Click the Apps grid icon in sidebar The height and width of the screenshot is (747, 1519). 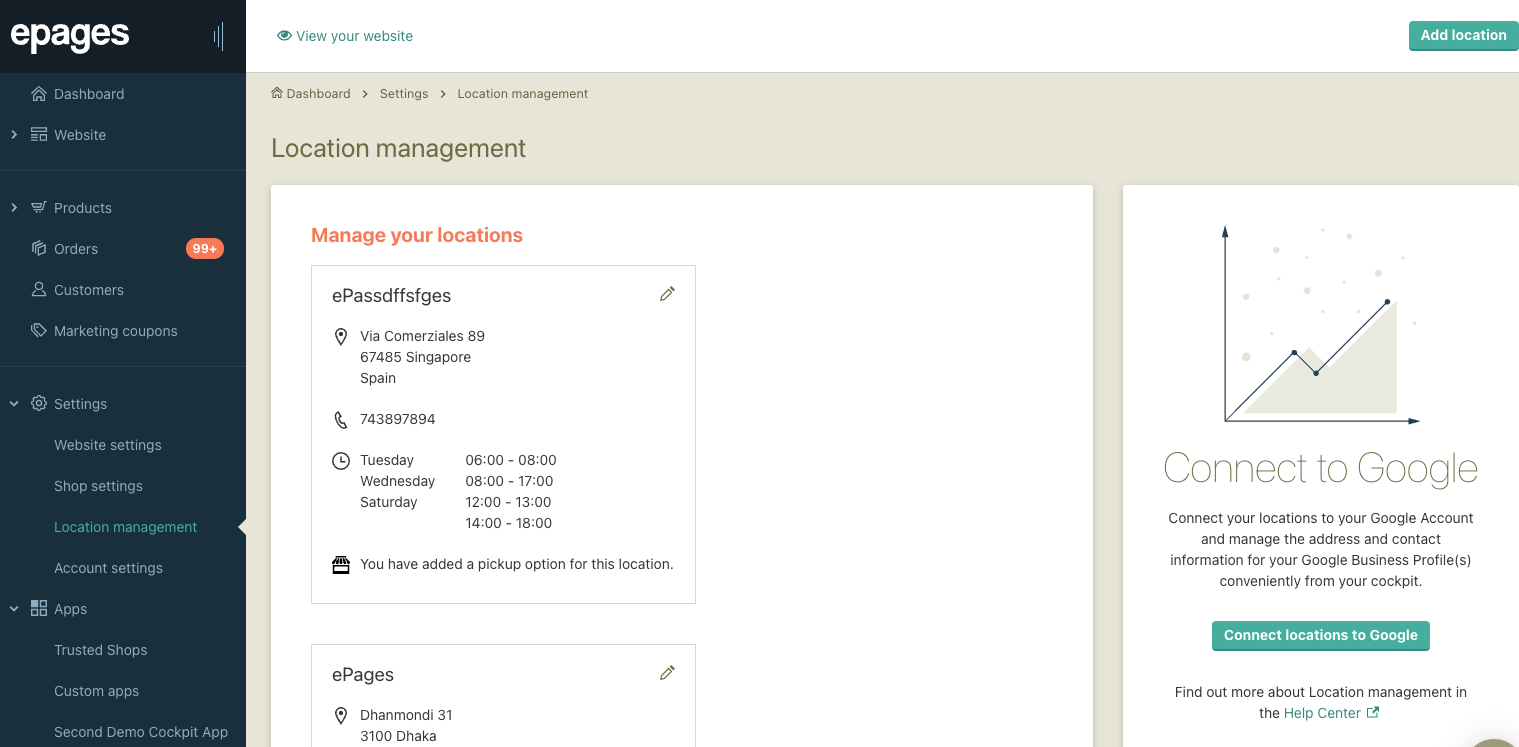[x=39, y=609]
